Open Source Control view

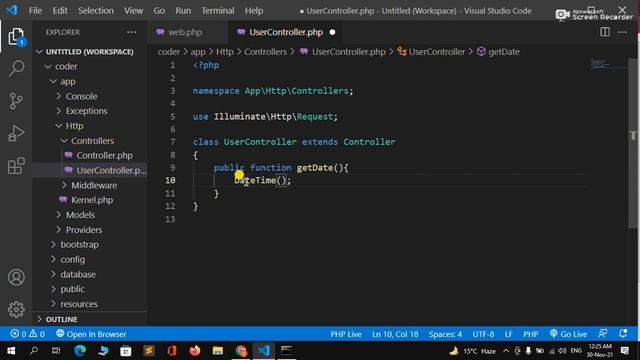[16, 101]
